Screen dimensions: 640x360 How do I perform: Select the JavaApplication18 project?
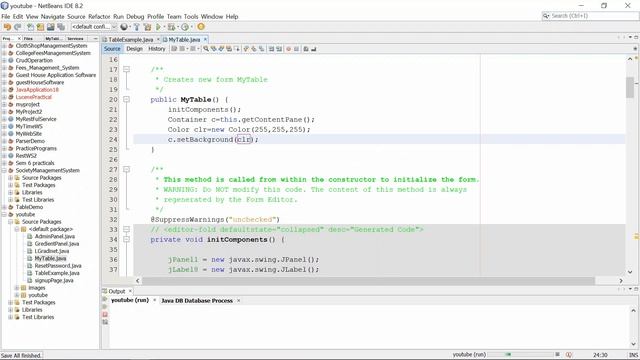[x=37, y=90]
